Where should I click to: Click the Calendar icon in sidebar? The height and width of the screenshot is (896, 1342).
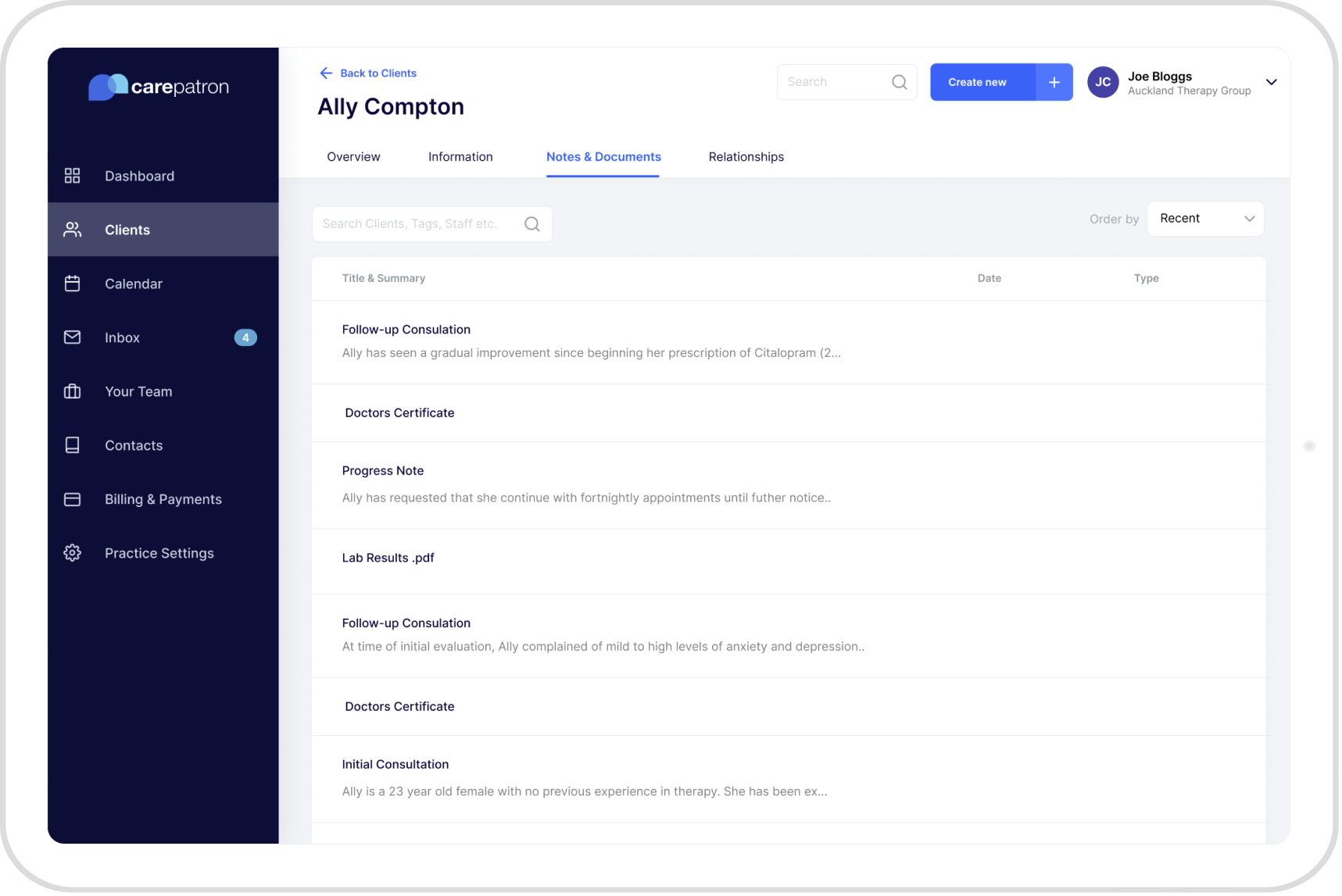(72, 284)
